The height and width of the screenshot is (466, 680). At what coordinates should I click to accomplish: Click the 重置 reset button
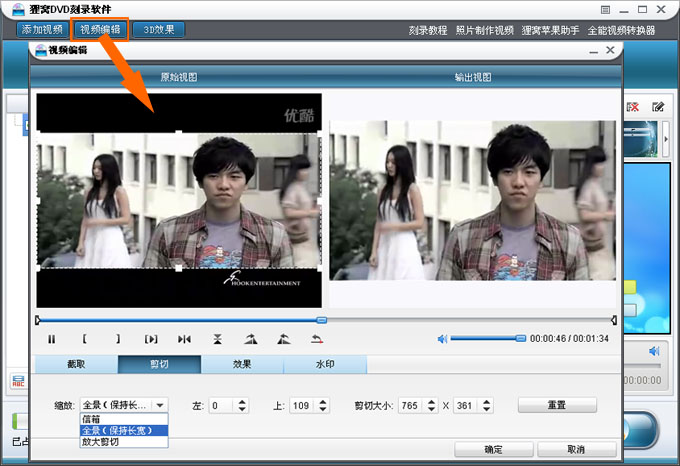pos(557,405)
